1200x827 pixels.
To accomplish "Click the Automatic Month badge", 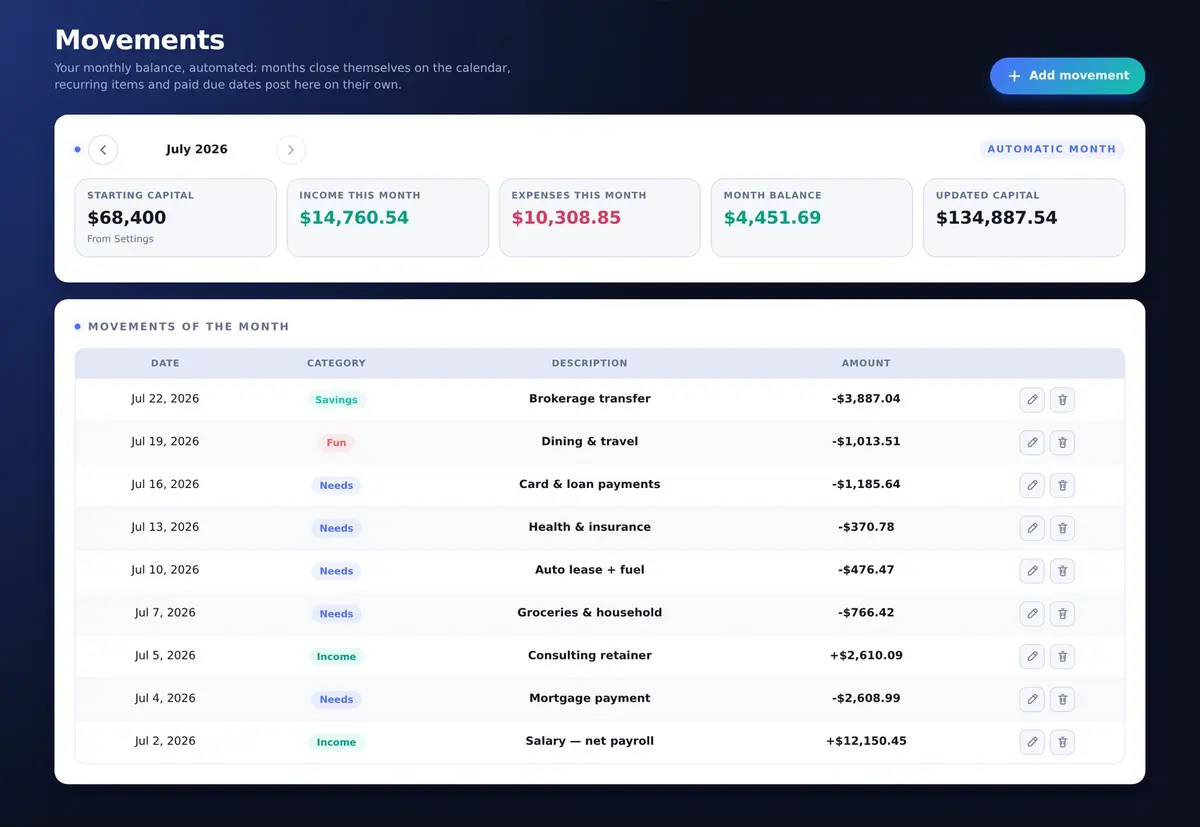I will click(x=1052, y=149).
